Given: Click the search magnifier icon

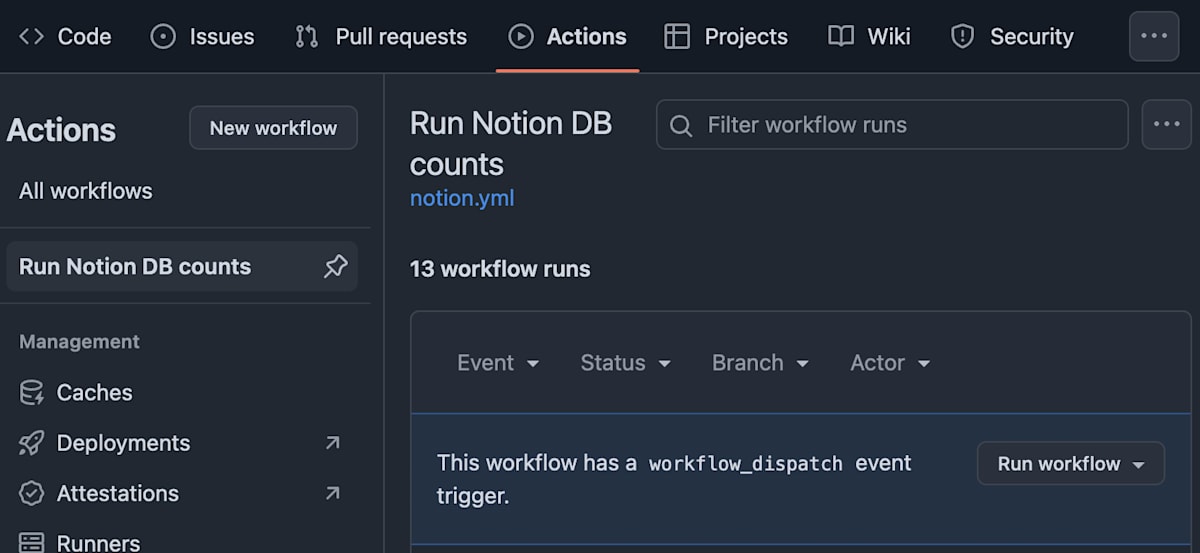Looking at the screenshot, I should (x=681, y=126).
